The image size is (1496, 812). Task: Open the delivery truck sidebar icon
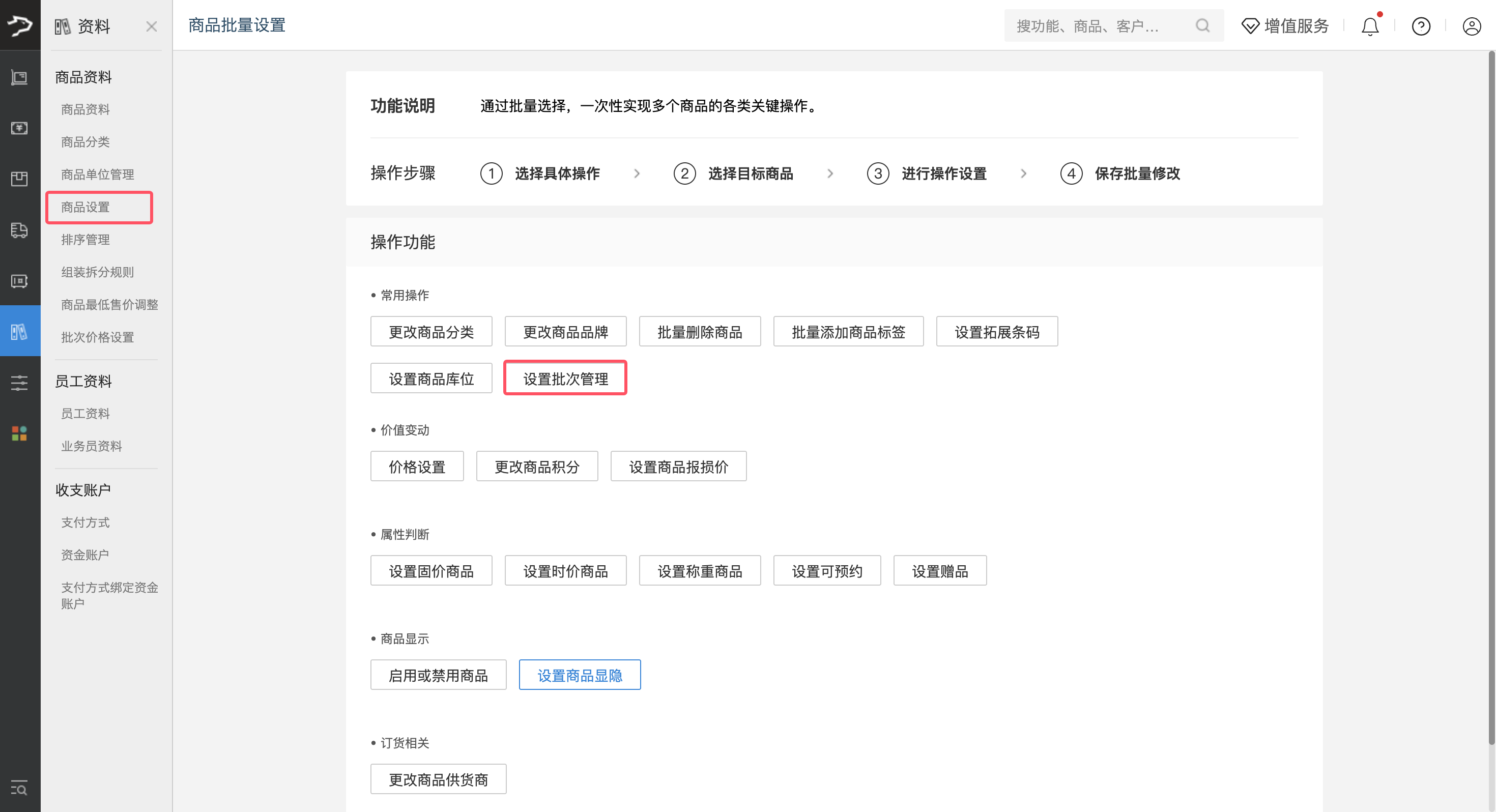coord(19,230)
